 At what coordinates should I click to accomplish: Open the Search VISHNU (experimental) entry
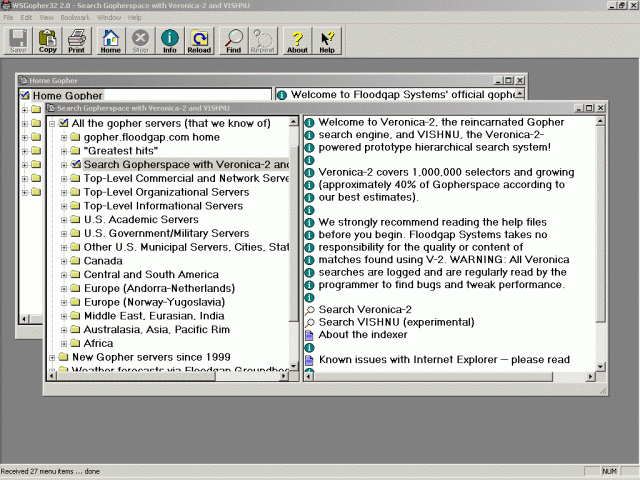point(396,322)
